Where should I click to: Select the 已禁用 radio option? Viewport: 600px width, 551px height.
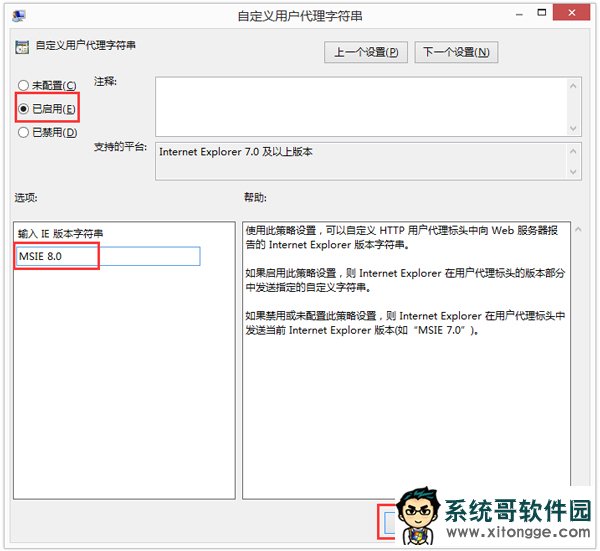pyautogui.click(x=23, y=131)
